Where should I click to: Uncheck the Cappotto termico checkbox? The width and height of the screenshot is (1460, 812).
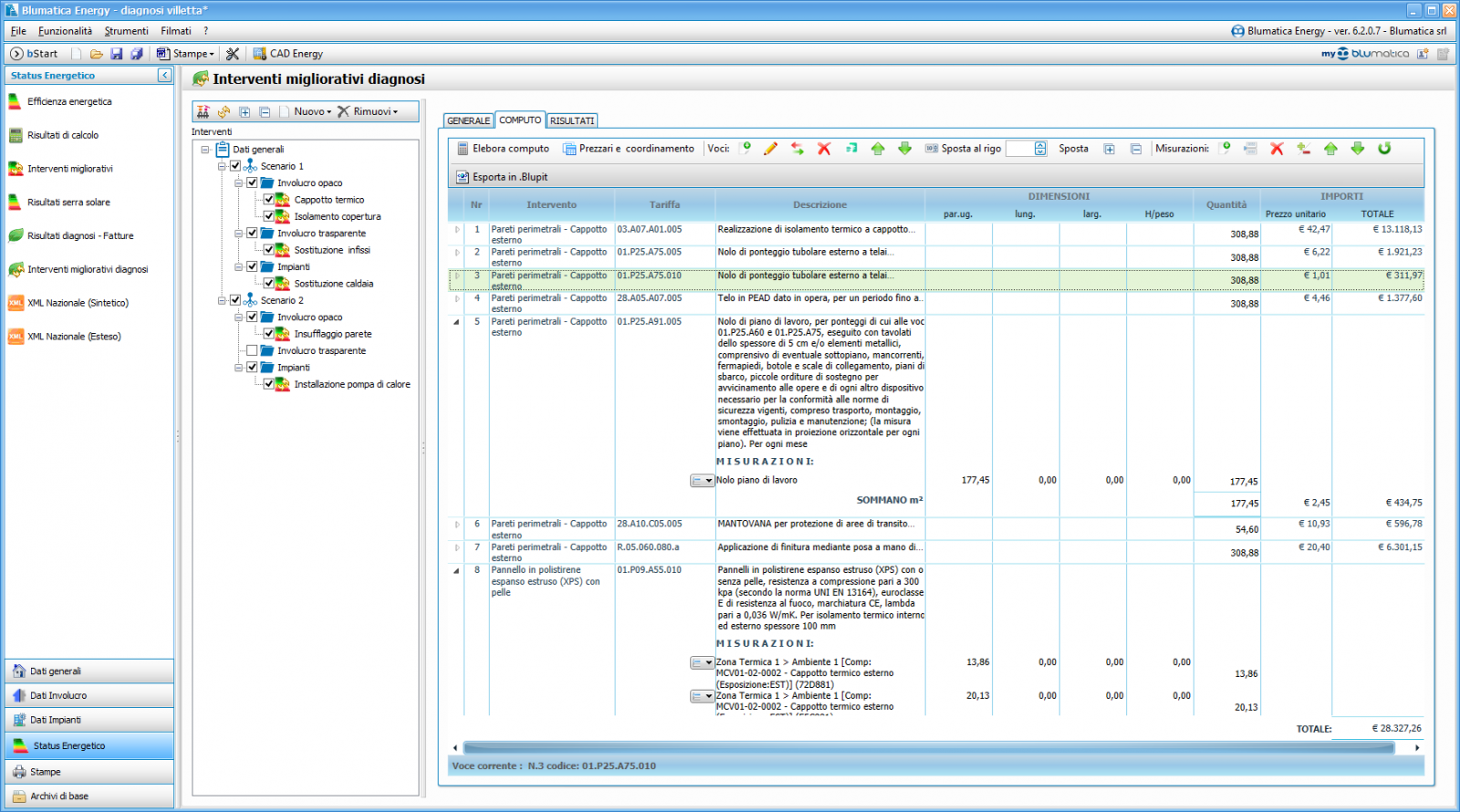click(x=269, y=200)
